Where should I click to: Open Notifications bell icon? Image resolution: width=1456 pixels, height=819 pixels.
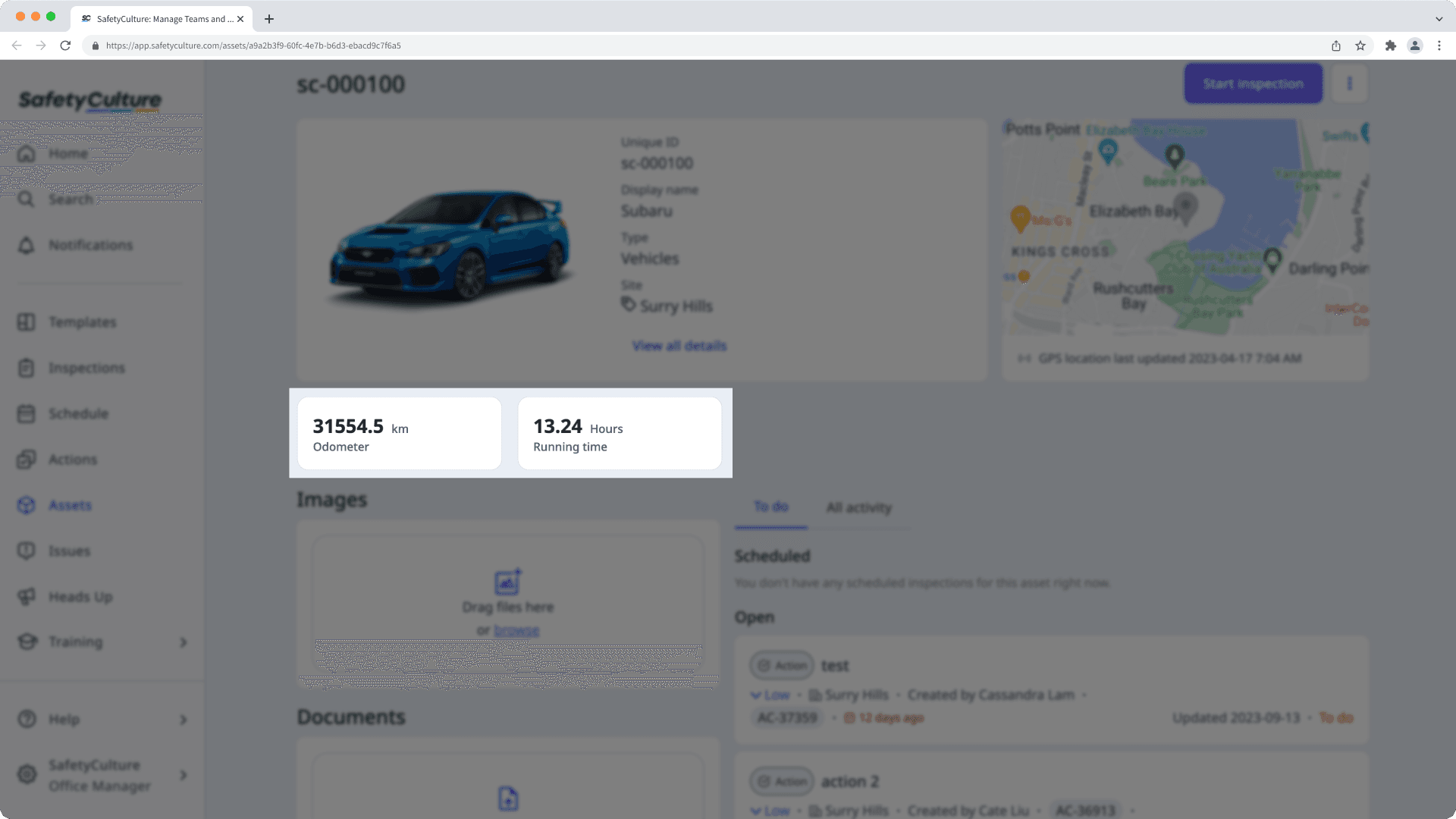pyautogui.click(x=27, y=245)
